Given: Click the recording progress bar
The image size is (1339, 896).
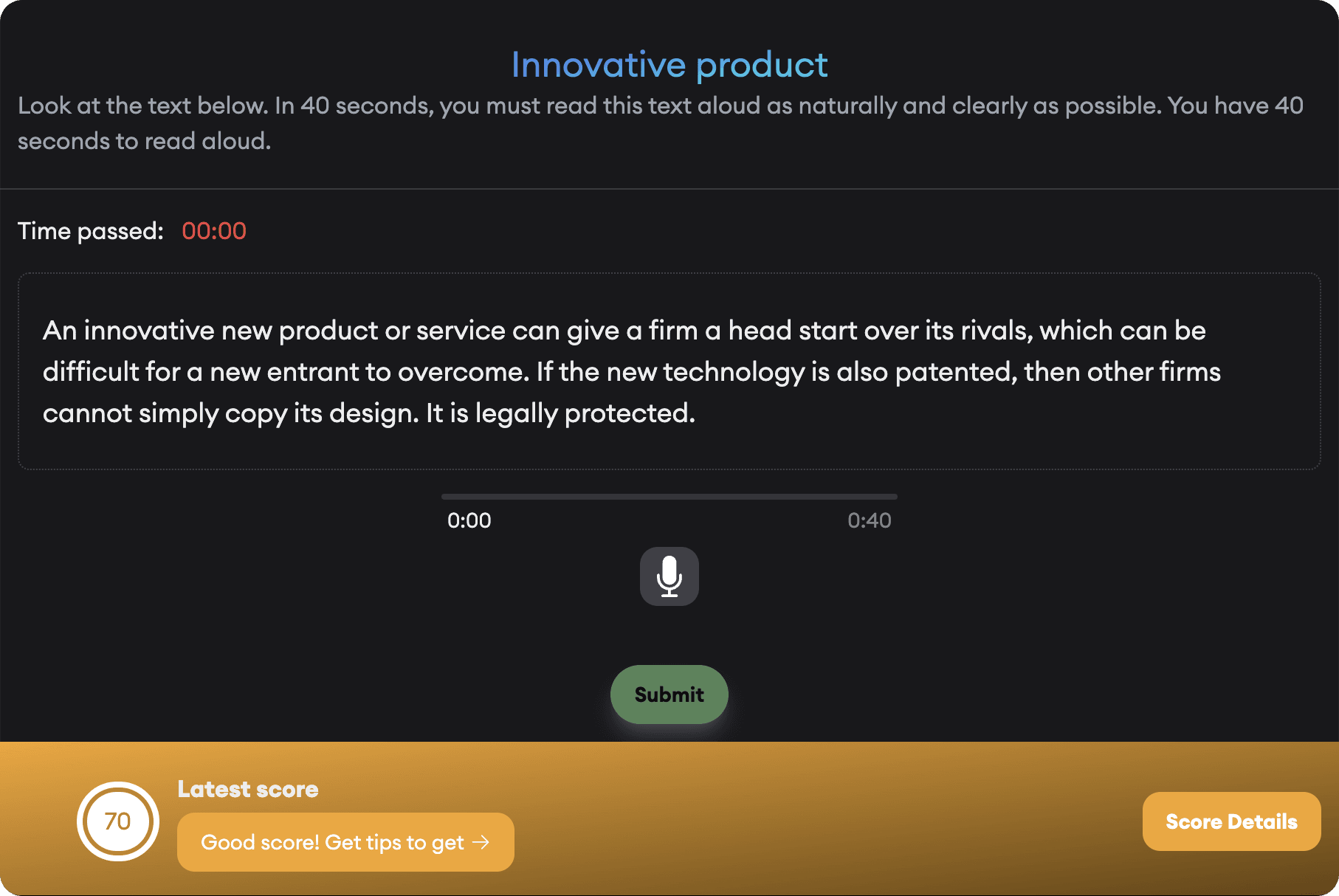Looking at the screenshot, I should (x=669, y=497).
